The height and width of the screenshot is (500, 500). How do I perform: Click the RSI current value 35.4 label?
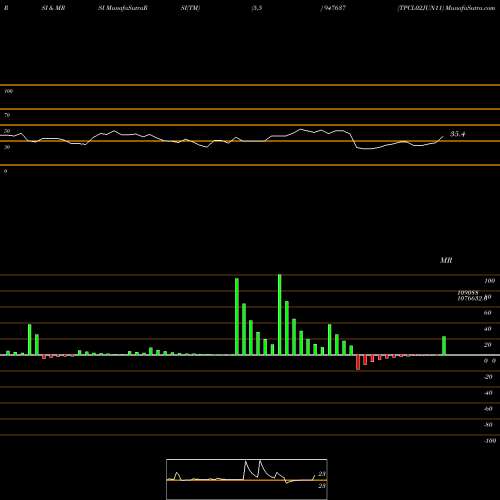(457, 134)
